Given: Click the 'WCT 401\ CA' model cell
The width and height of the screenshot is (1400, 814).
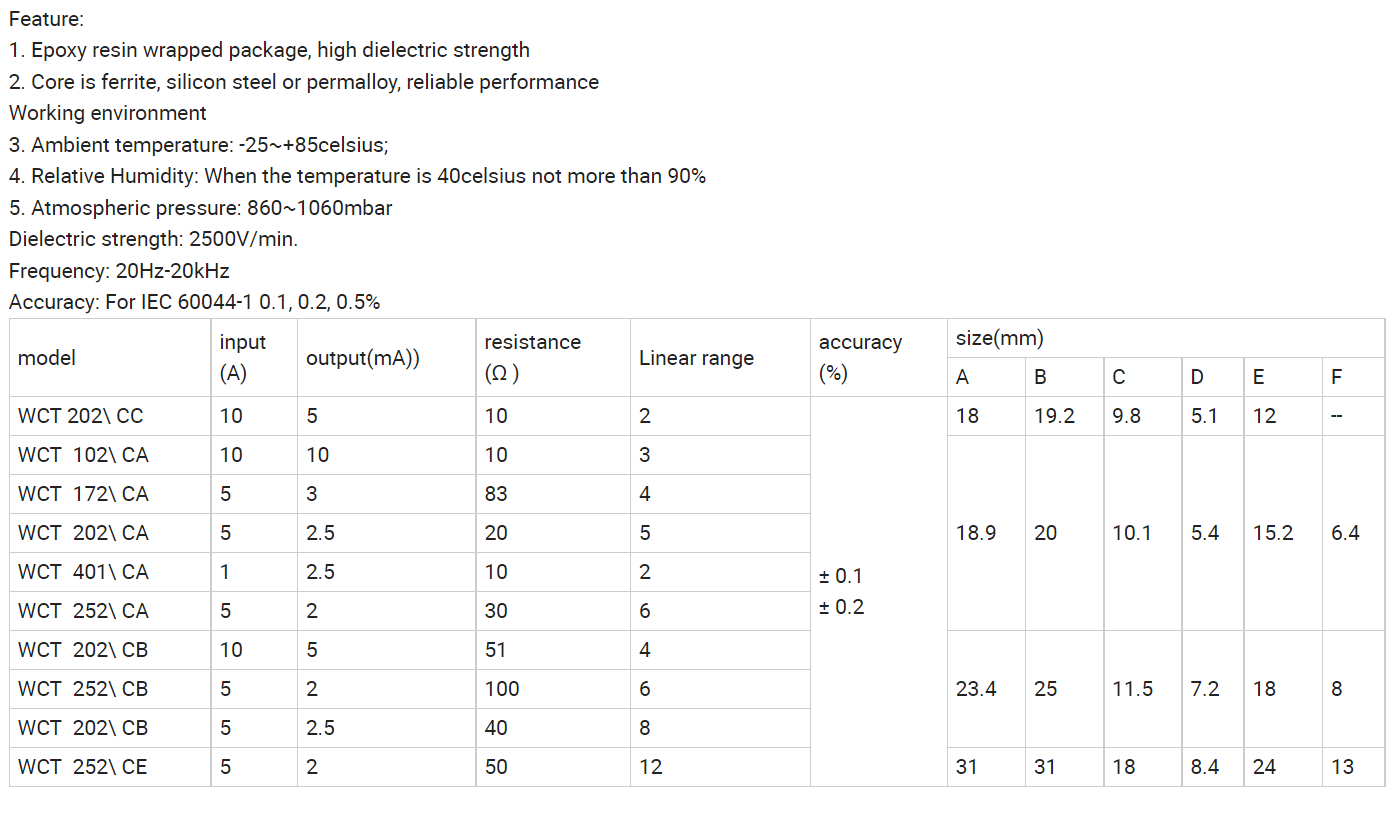Looking at the screenshot, I should click(x=110, y=572).
